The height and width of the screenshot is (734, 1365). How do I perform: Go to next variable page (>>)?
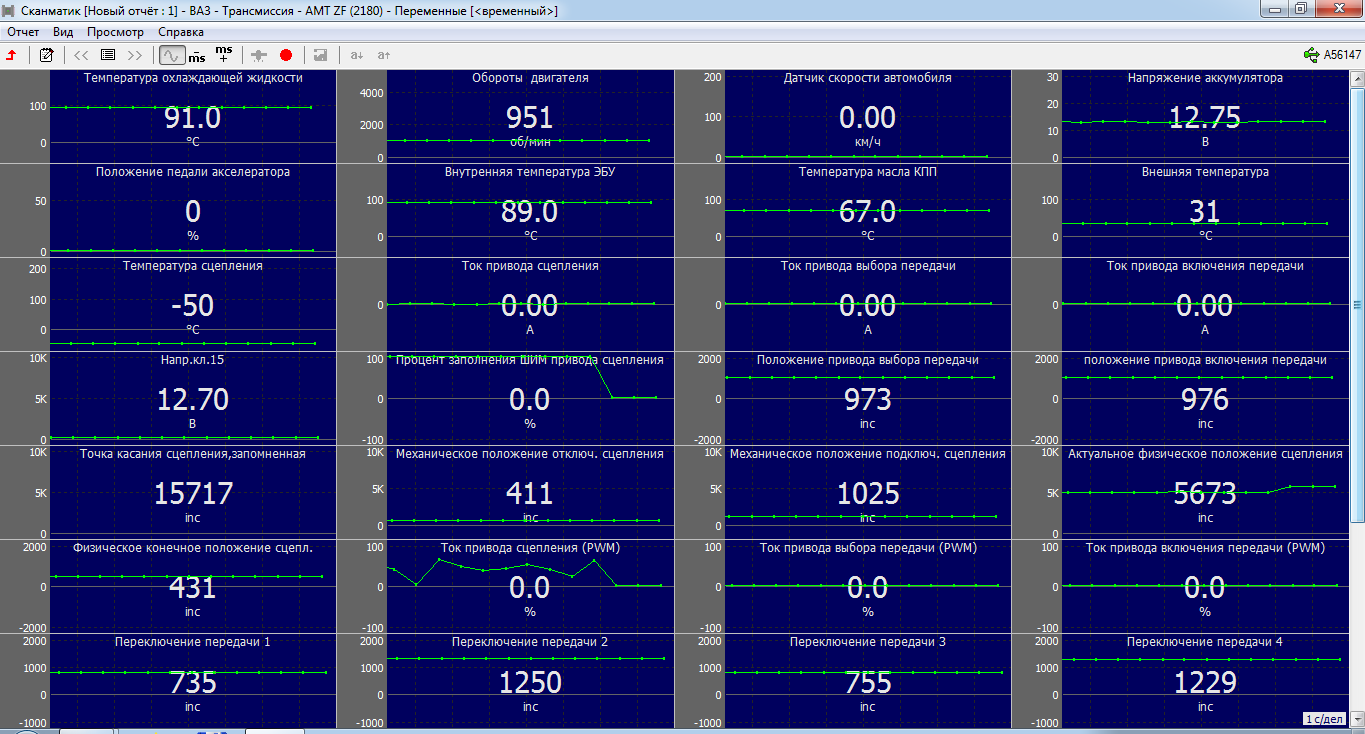[135, 55]
